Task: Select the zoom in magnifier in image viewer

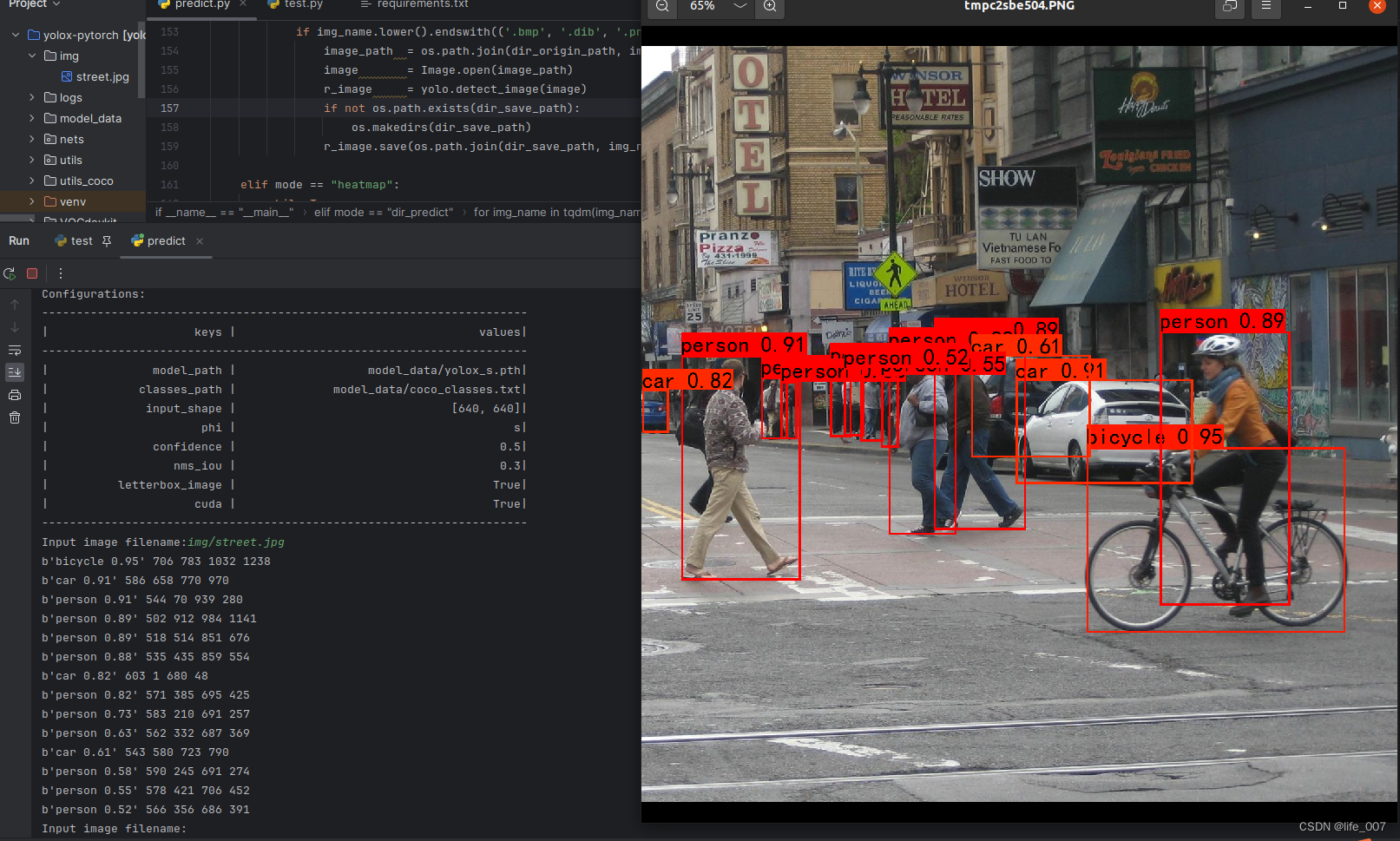Action: point(769,9)
